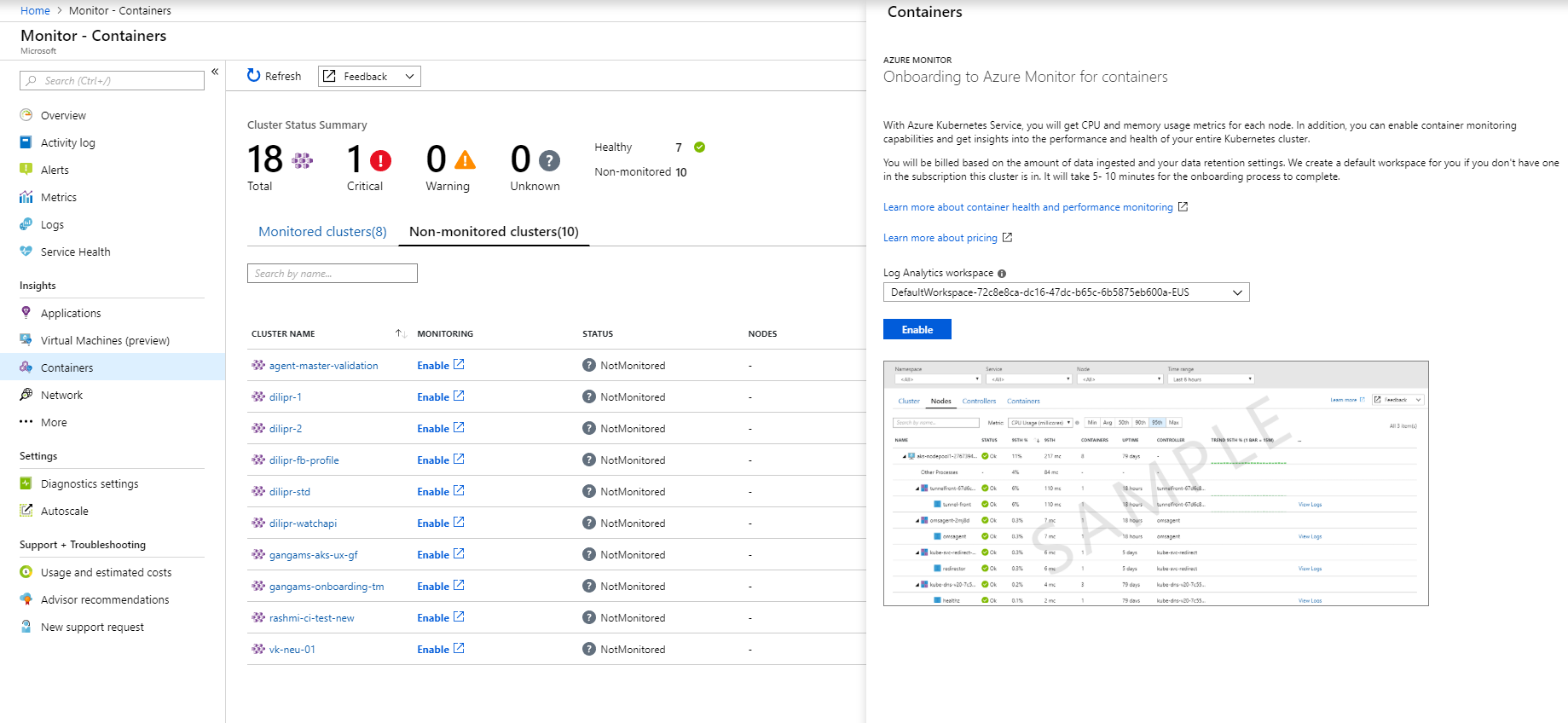Viewport: 1568px width, 723px height.
Task: Click the sample nodes view thumbnail
Action: (1156, 483)
